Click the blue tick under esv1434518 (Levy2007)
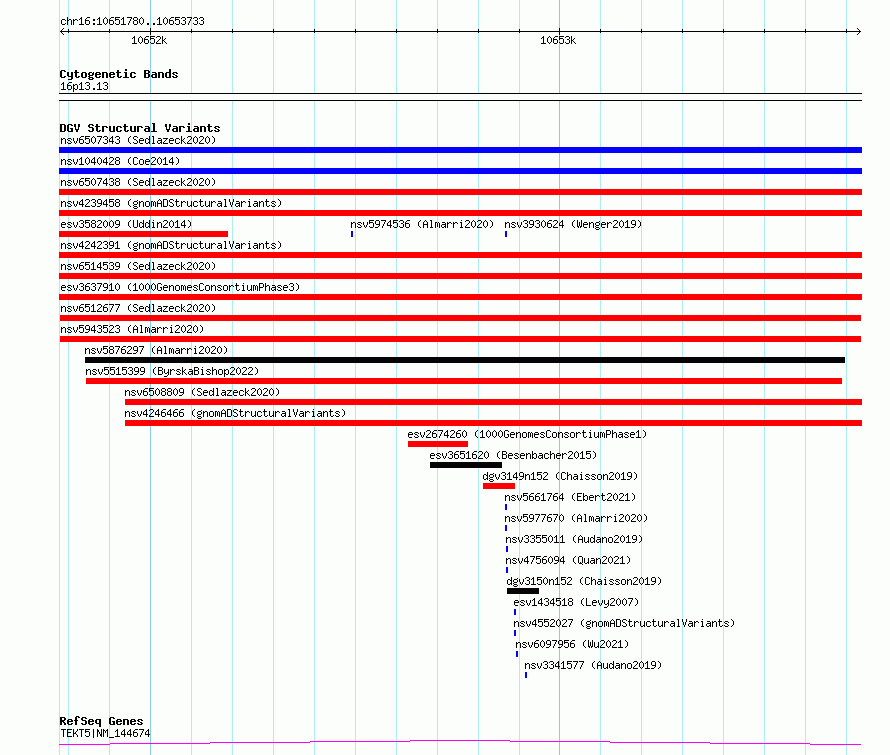 [515, 612]
